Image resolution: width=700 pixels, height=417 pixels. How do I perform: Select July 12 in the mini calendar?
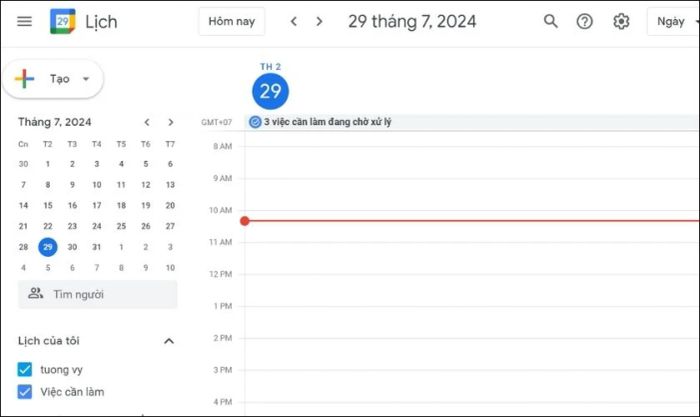click(146, 184)
